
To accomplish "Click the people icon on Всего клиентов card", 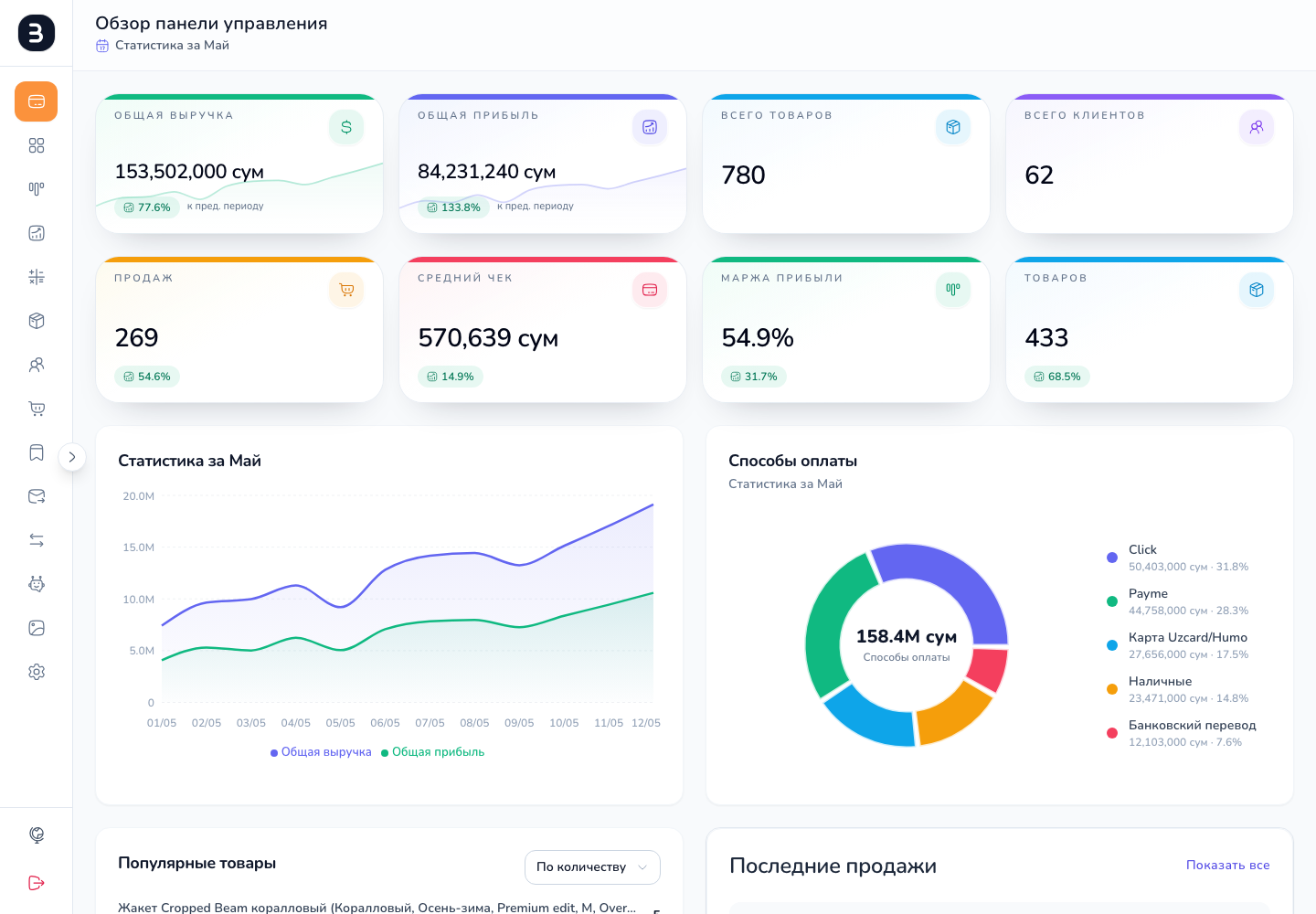I will pos(1257,127).
